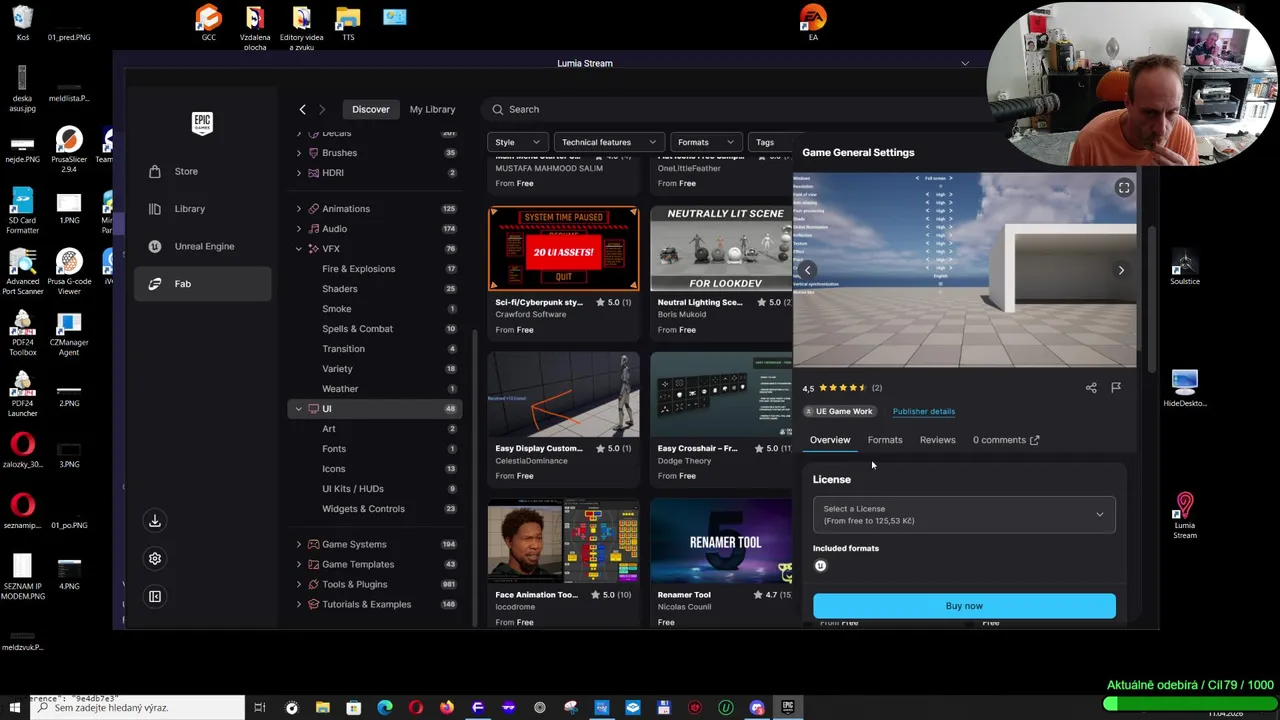Open the GCC desktop icon

tap(208, 24)
